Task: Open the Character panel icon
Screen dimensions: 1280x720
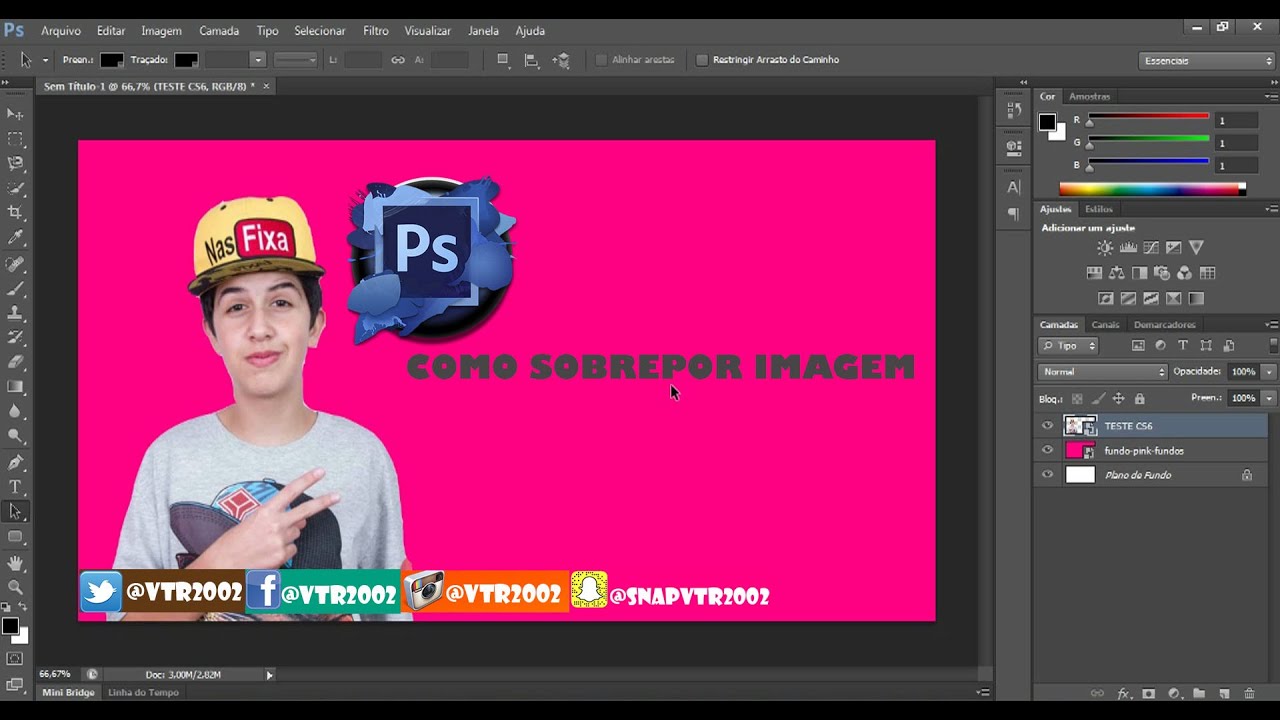Action: point(1013,187)
